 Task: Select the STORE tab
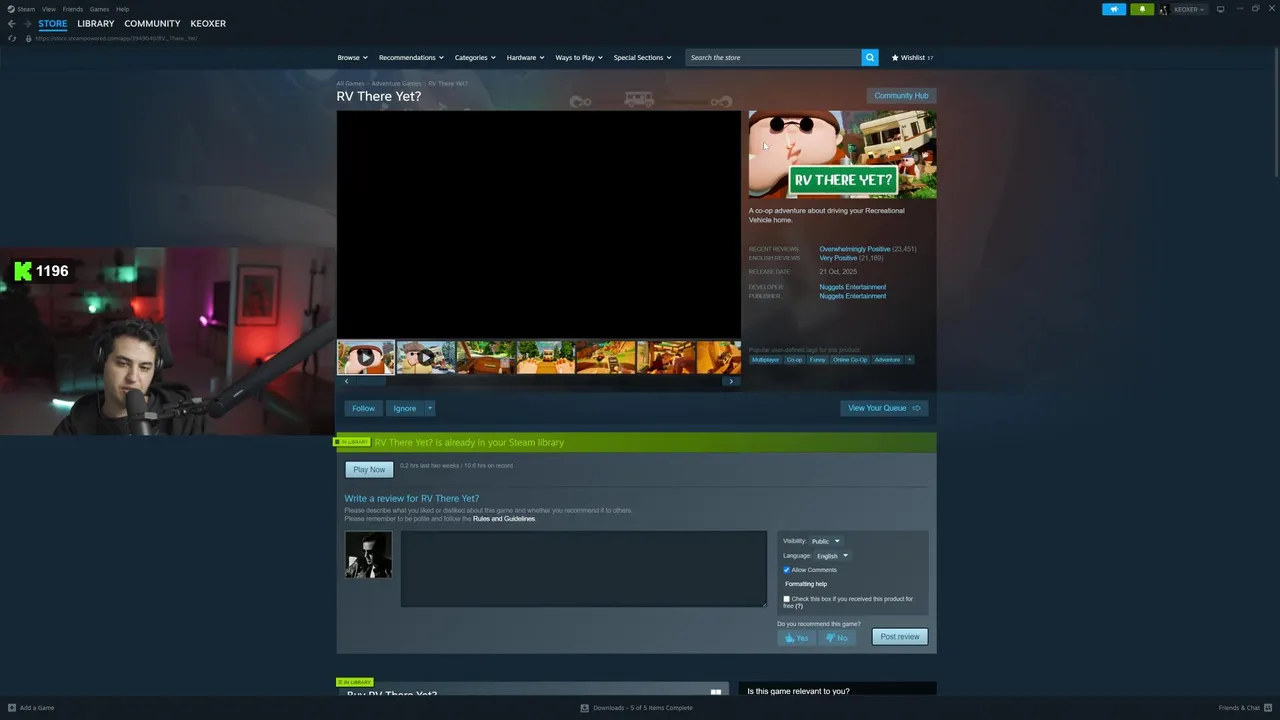53,23
